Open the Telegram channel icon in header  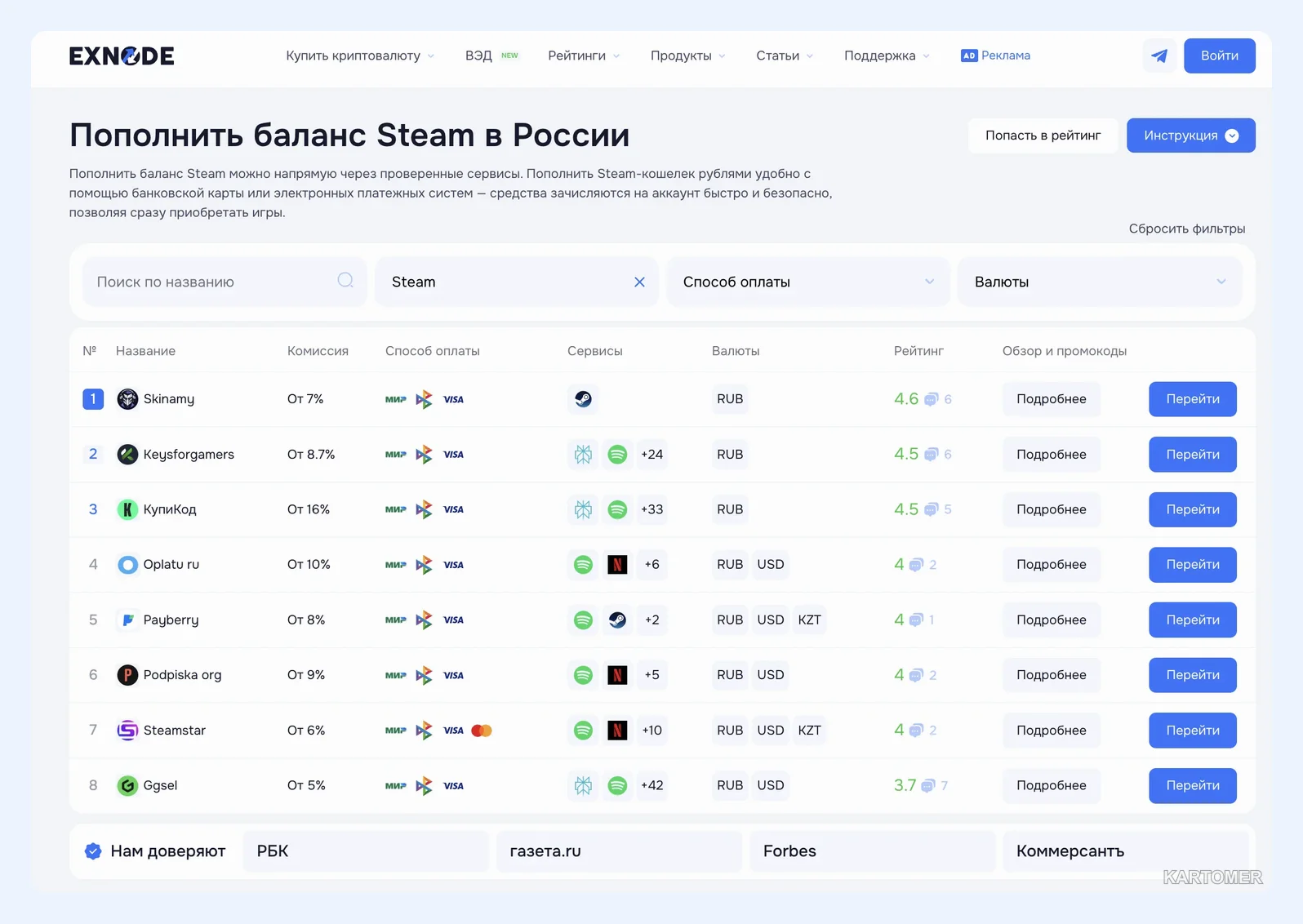pos(1159,56)
